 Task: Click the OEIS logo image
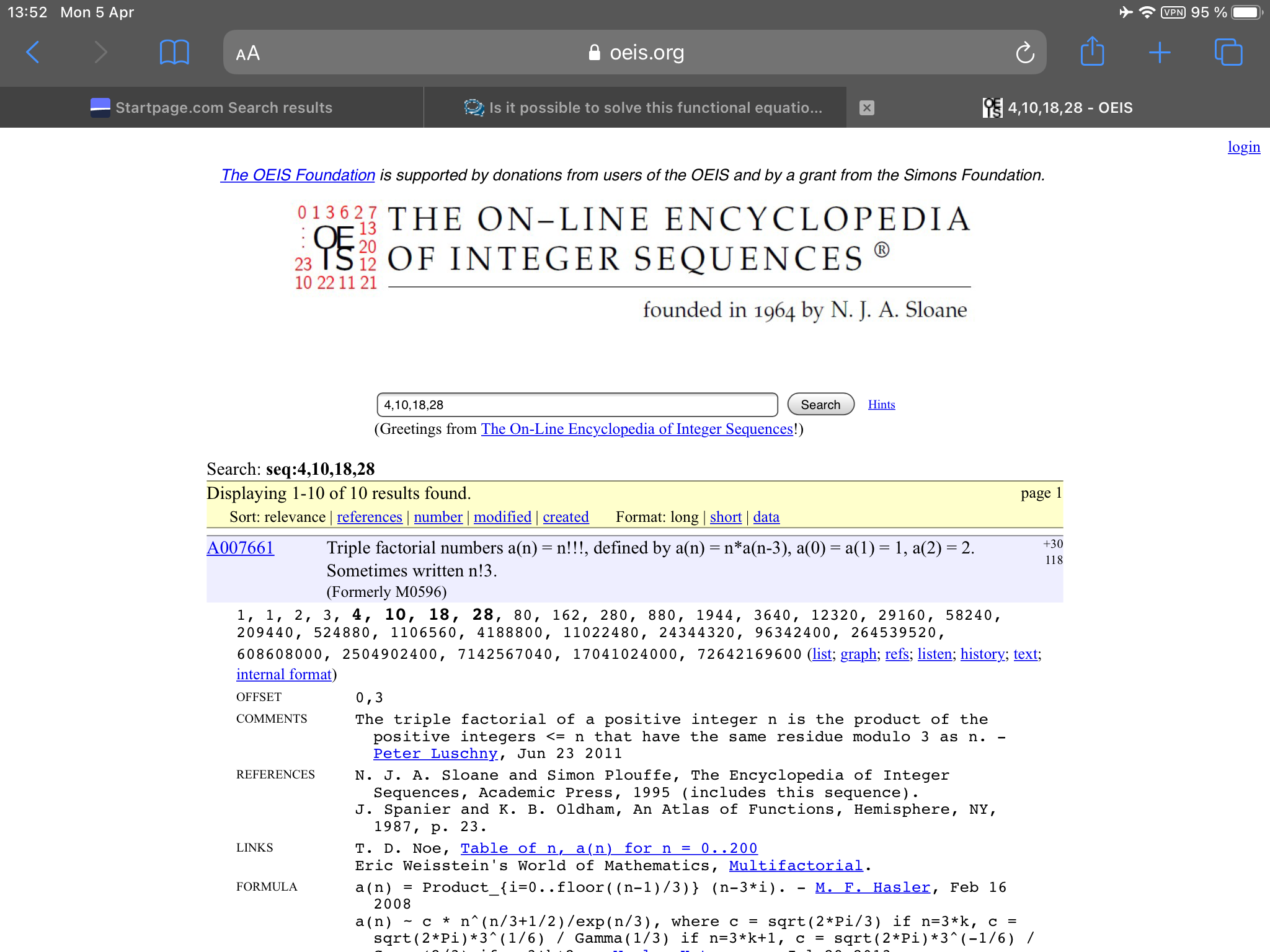[633, 263]
